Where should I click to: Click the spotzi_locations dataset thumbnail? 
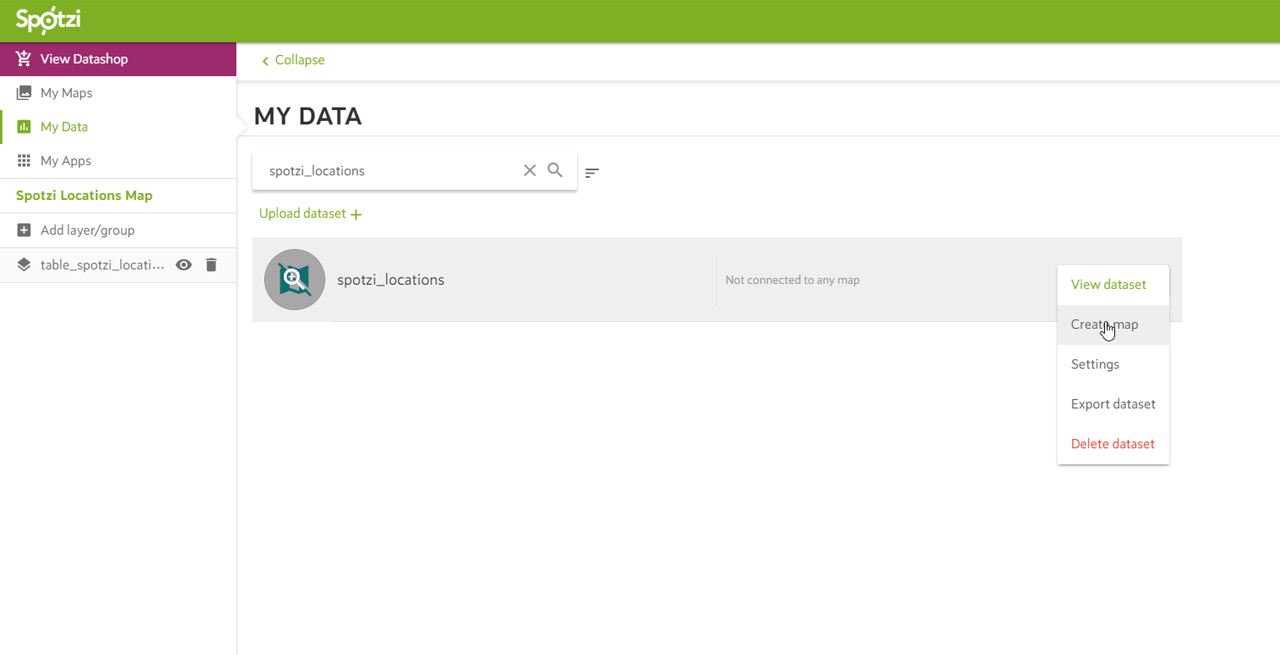coord(295,280)
